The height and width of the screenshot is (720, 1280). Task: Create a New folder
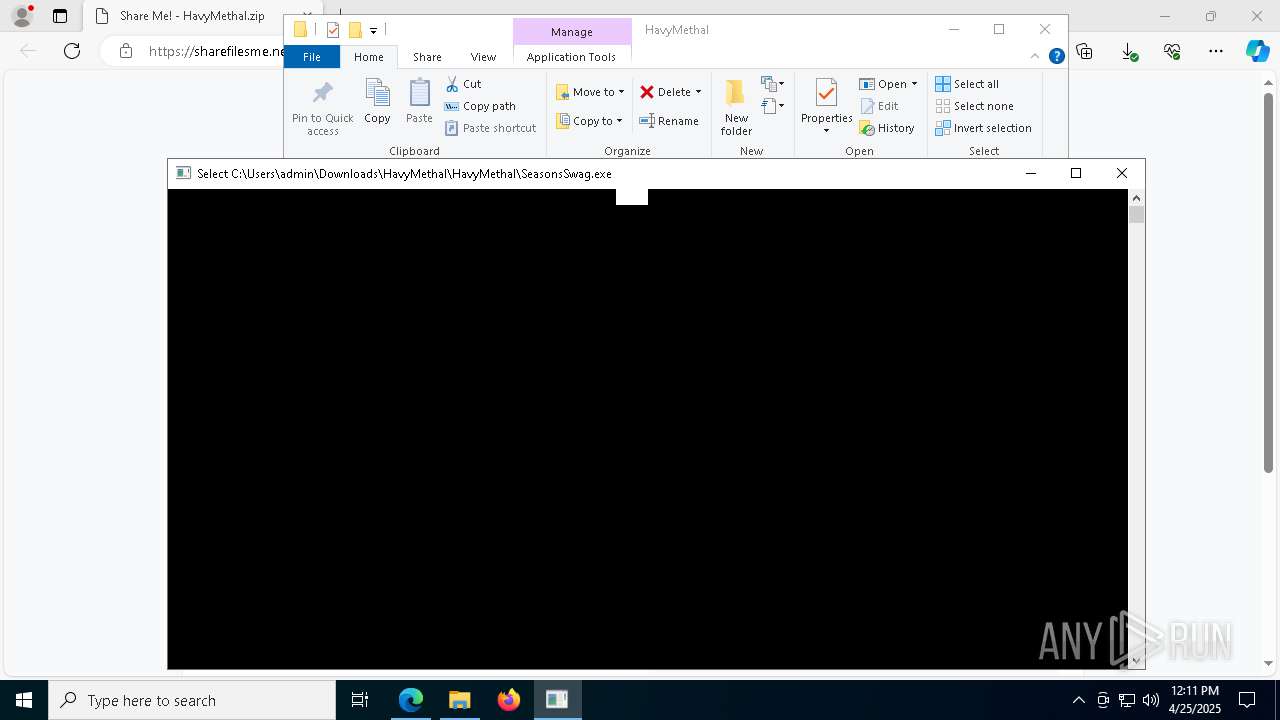tap(736, 107)
